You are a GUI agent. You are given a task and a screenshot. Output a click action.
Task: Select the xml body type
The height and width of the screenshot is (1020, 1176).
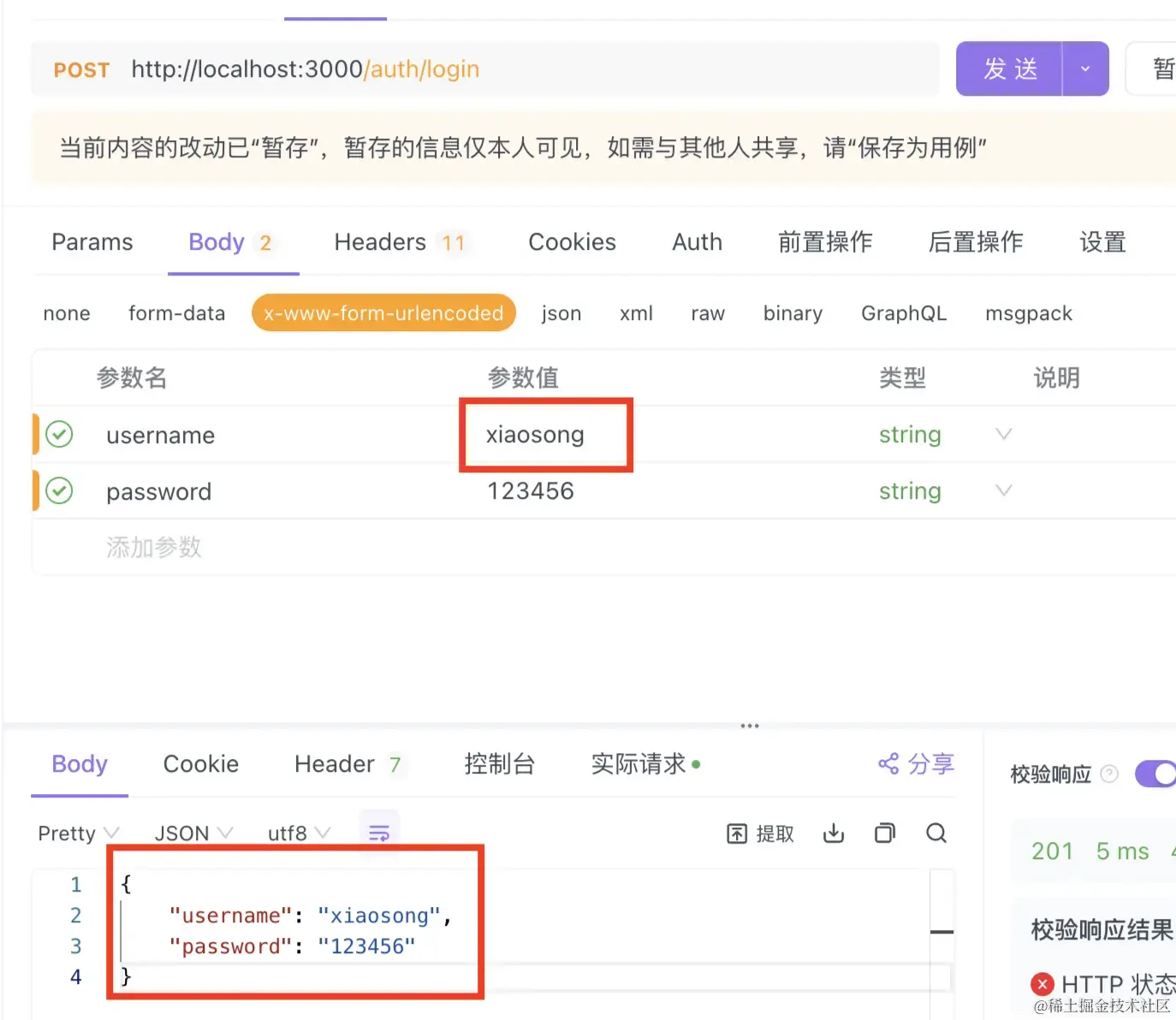[636, 313]
